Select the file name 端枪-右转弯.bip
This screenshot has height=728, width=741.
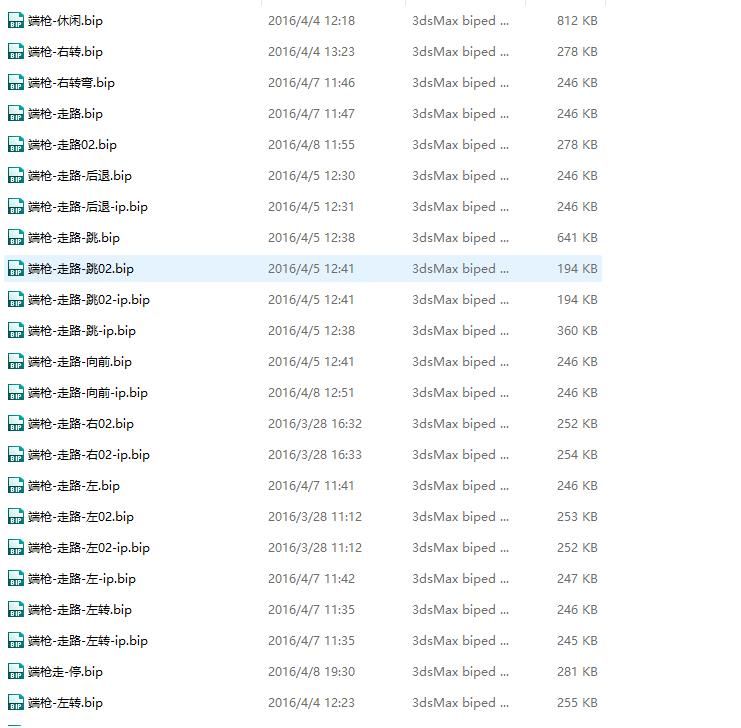(71, 83)
